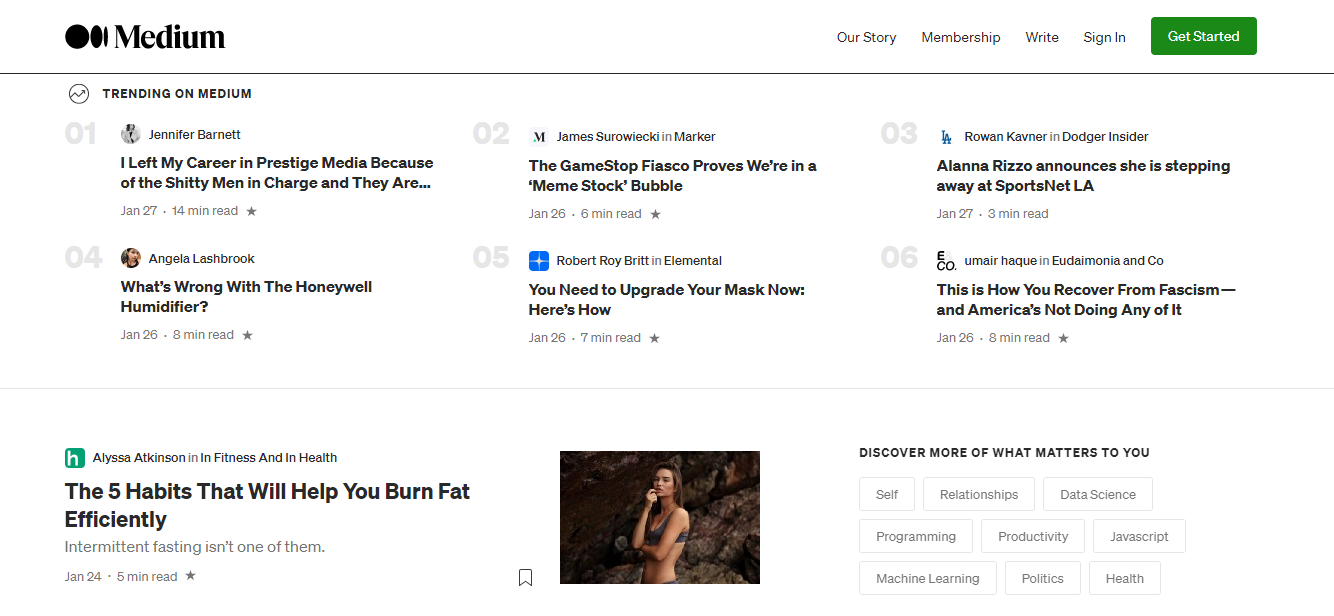Image resolution: width=1334 pixels, height=616 pixels.
Task: Select the Self topic tag
Action: (x=887, y=494)
